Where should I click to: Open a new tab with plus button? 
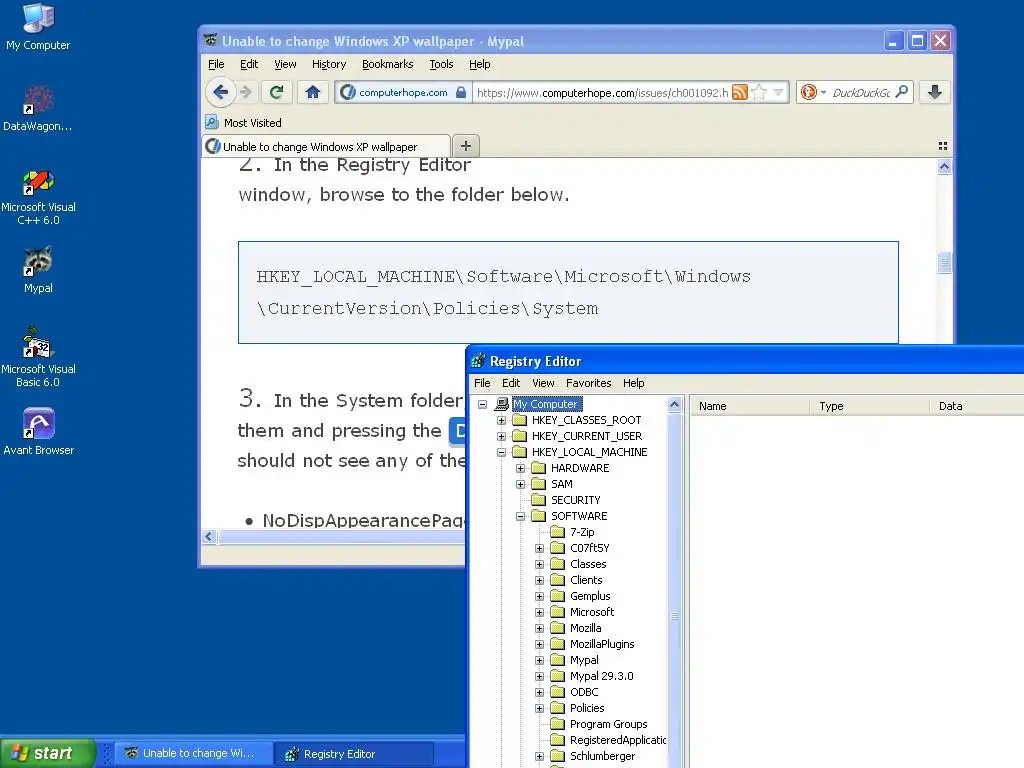click(x=466, y=146)
